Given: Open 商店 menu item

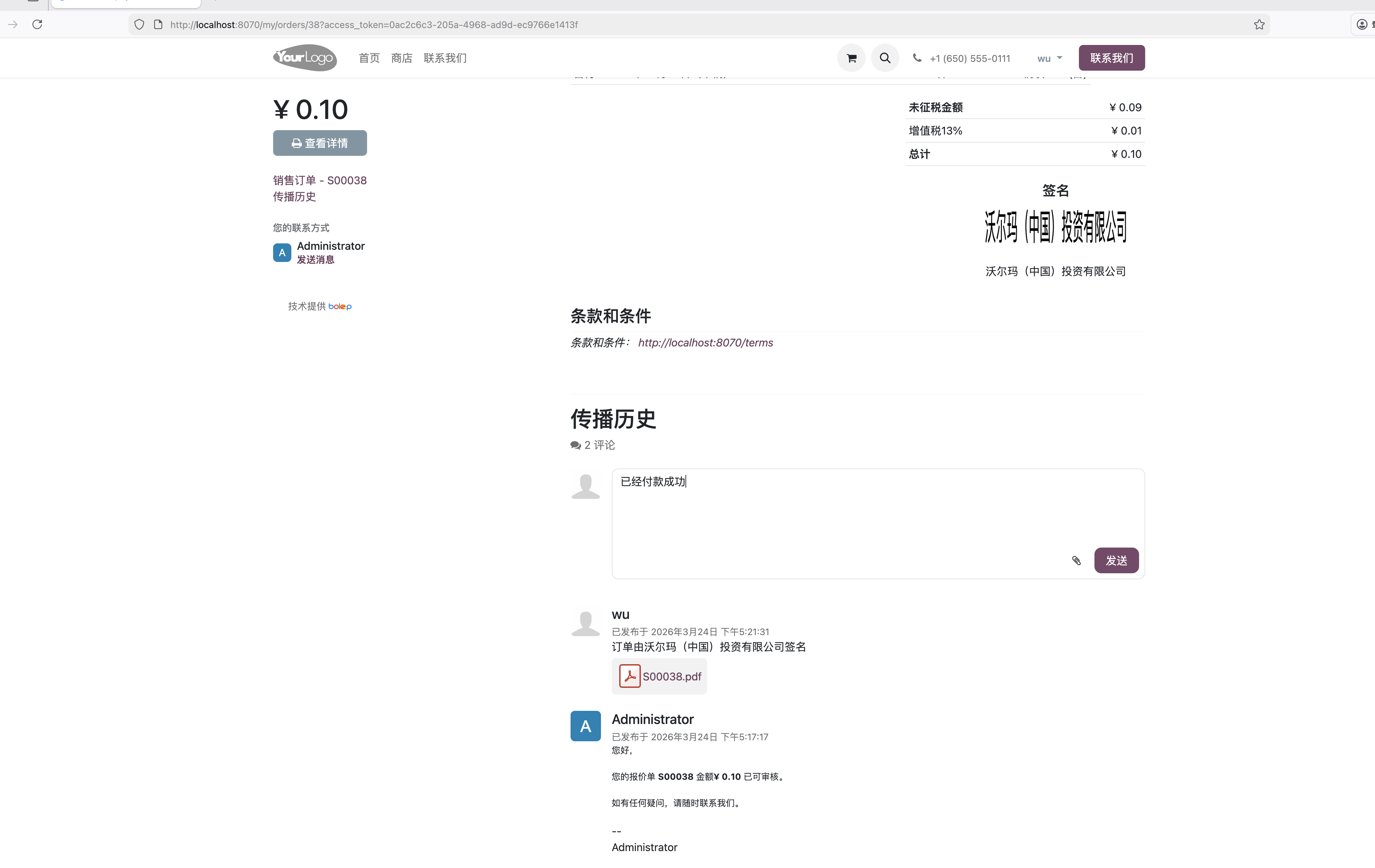Looking at the screenshot, I should [402, 58].
